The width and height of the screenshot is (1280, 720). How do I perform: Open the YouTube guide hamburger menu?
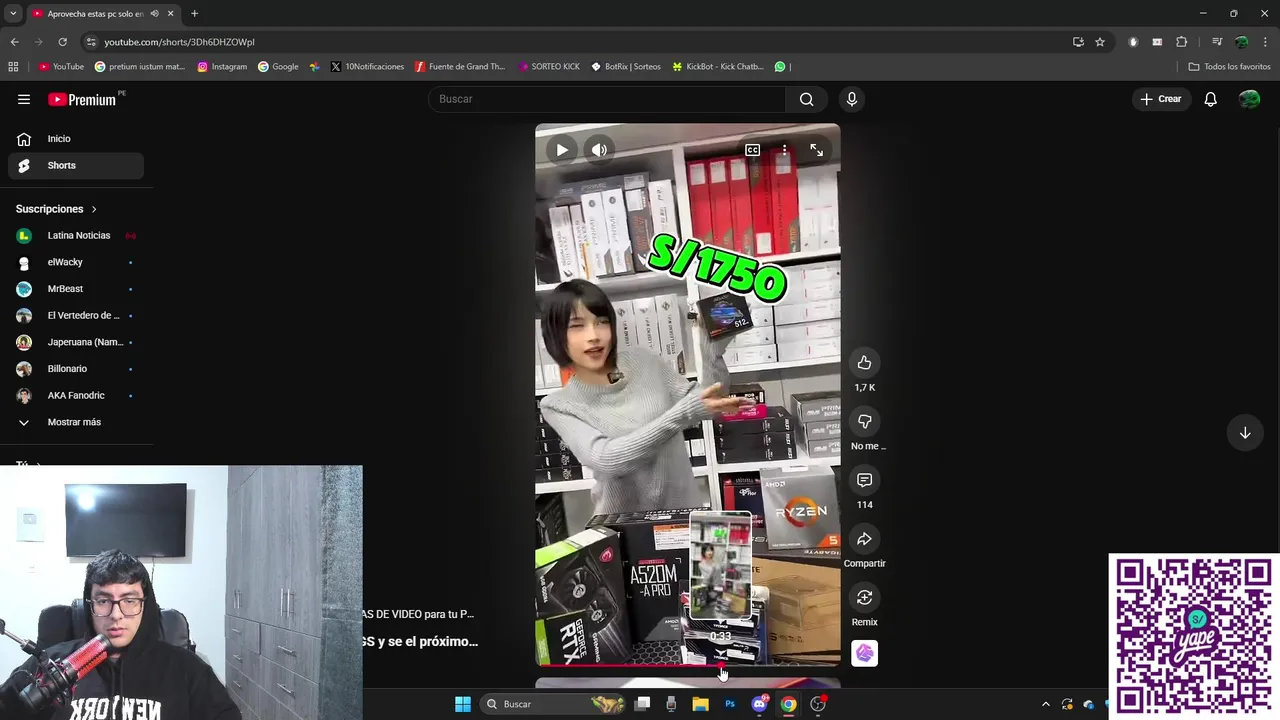click(24, 99)
